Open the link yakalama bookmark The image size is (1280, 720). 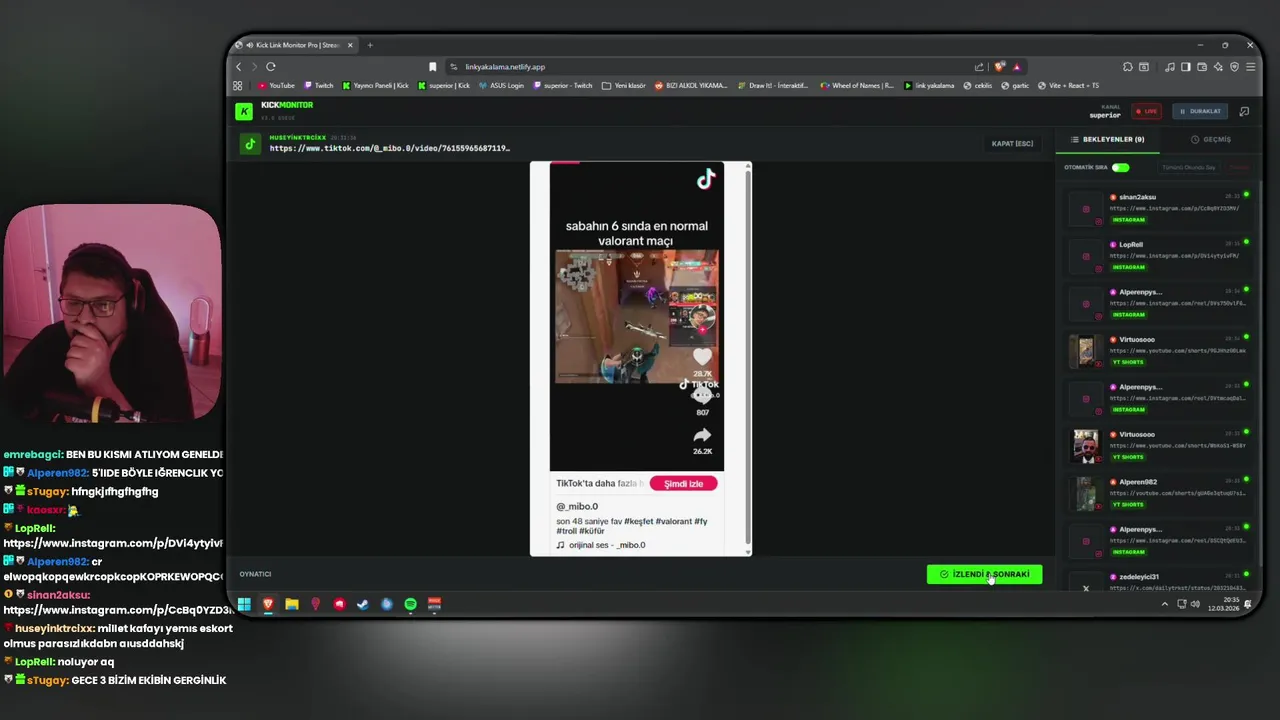click(x=929, y=86)
